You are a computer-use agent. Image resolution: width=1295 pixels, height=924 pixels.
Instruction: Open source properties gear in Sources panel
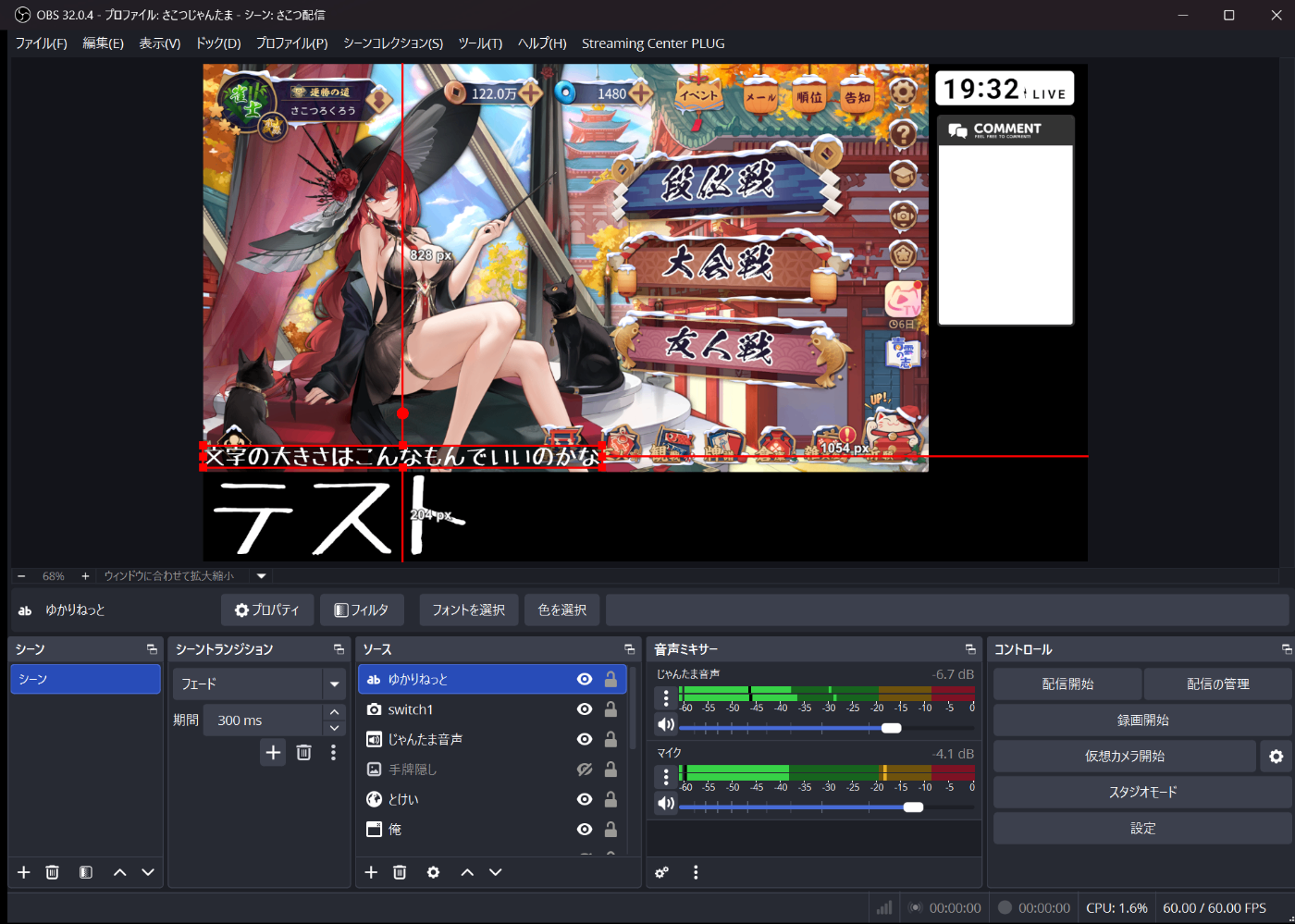point(433,872)
